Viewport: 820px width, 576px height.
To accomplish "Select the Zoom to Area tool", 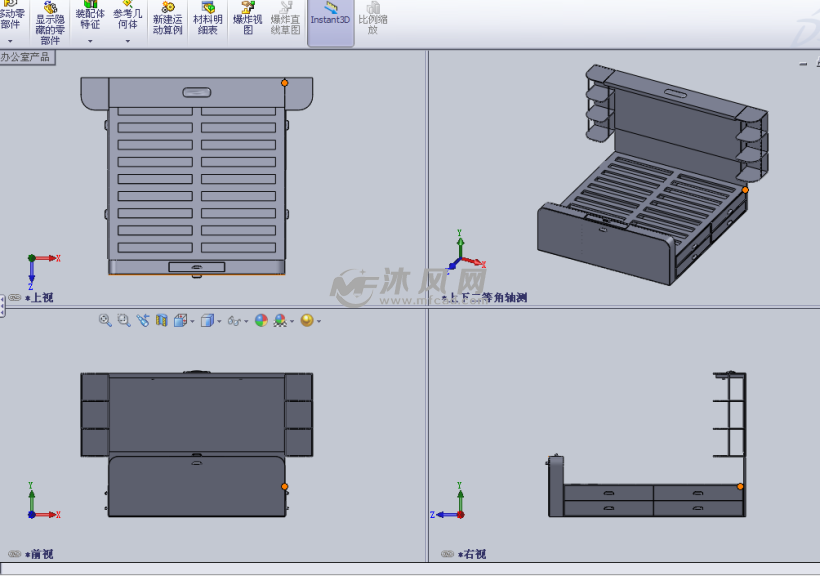I will 124,321.
